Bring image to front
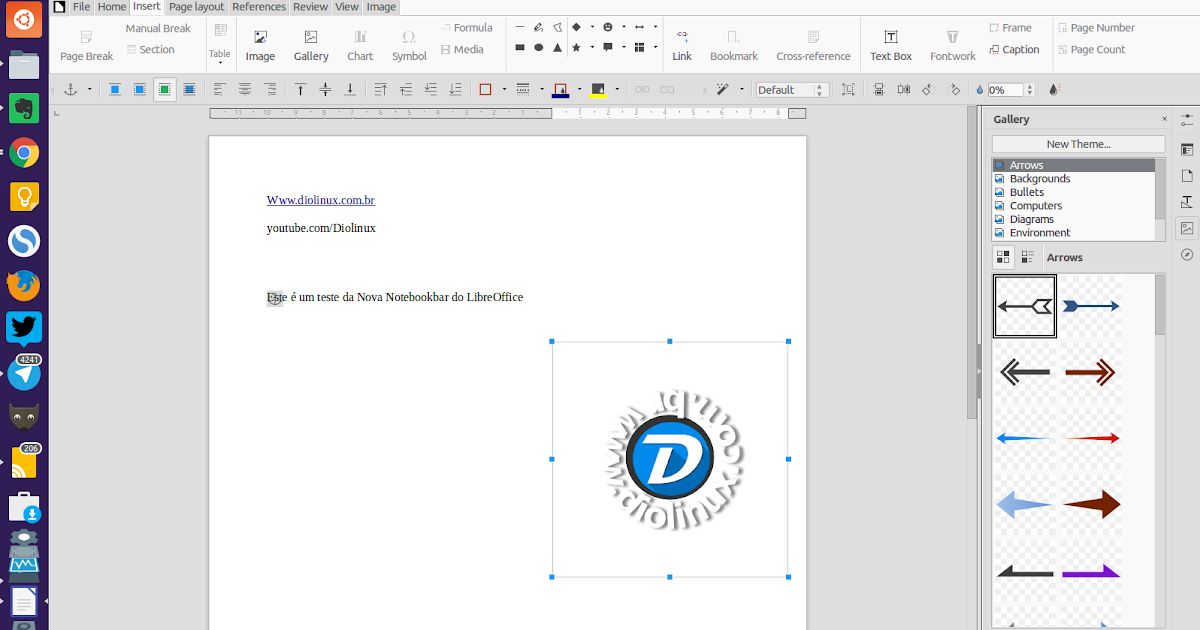This screenshot has width=1200, height=630. click(x=381, y=89)
